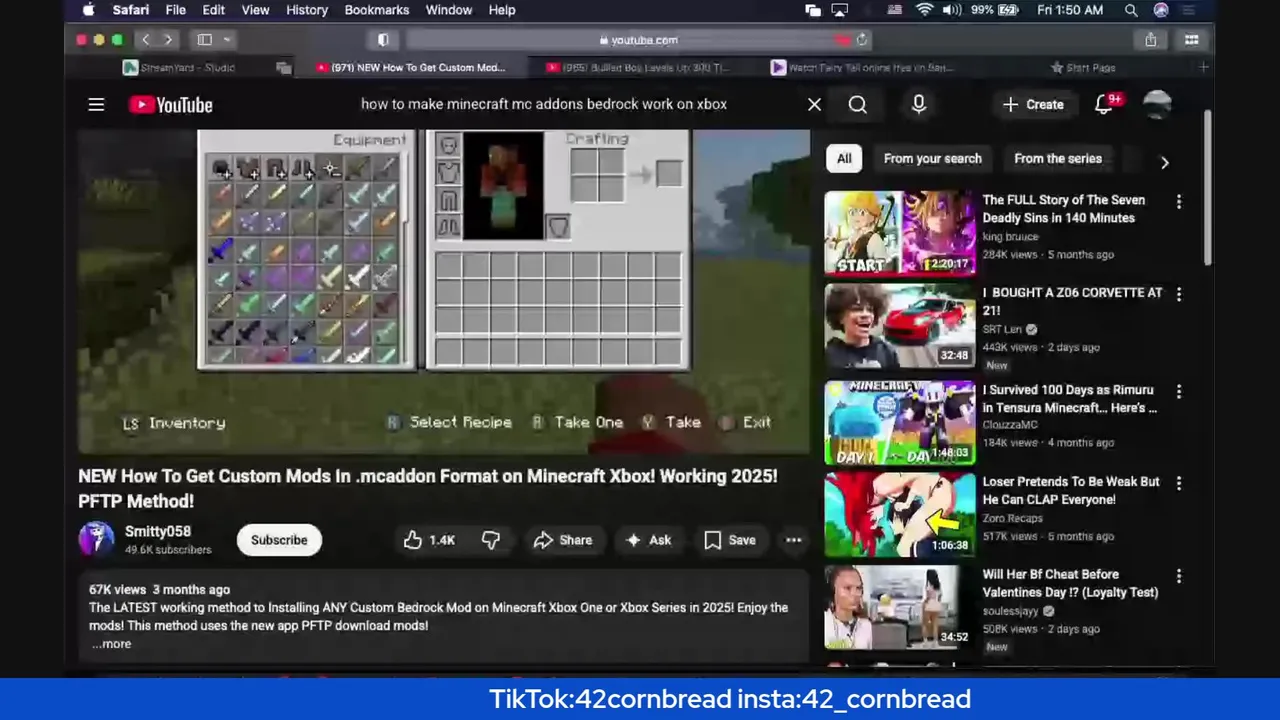Open Wi-Fi status in menu bar
The width and height of the screenshot is (1280, 720).
(924, 10)
